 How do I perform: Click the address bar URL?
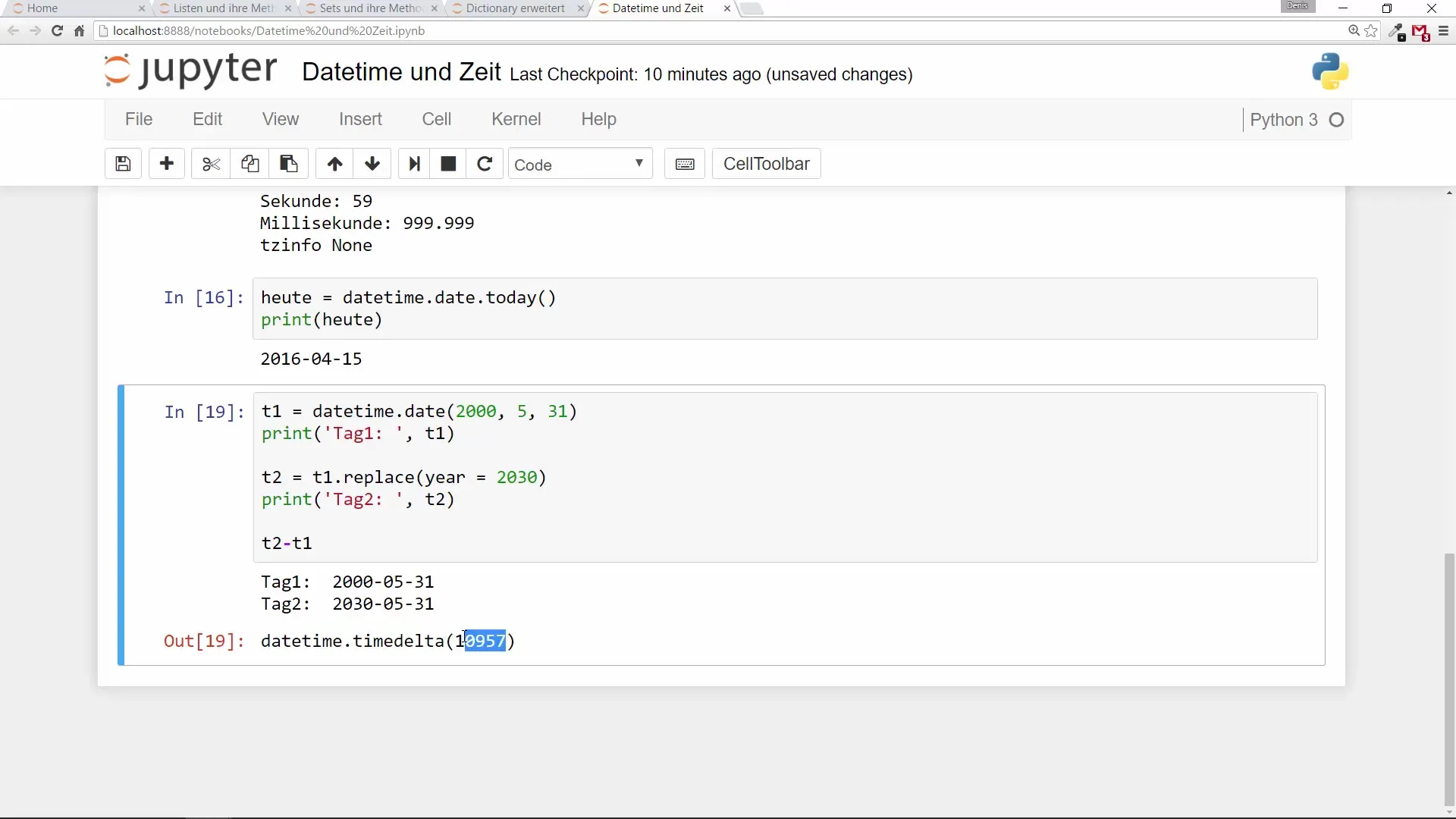click(x=268, y=31)
